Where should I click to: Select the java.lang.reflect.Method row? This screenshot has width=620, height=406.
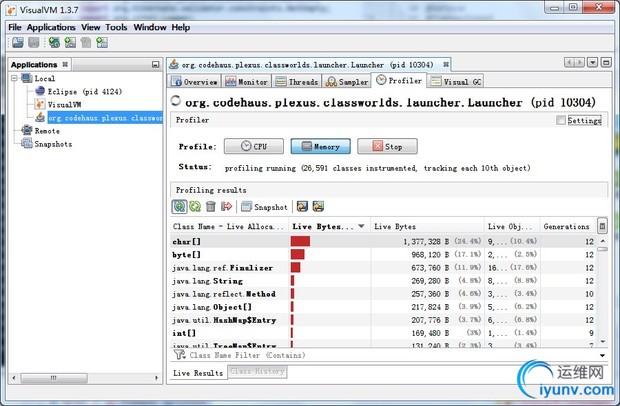(383, 294)
